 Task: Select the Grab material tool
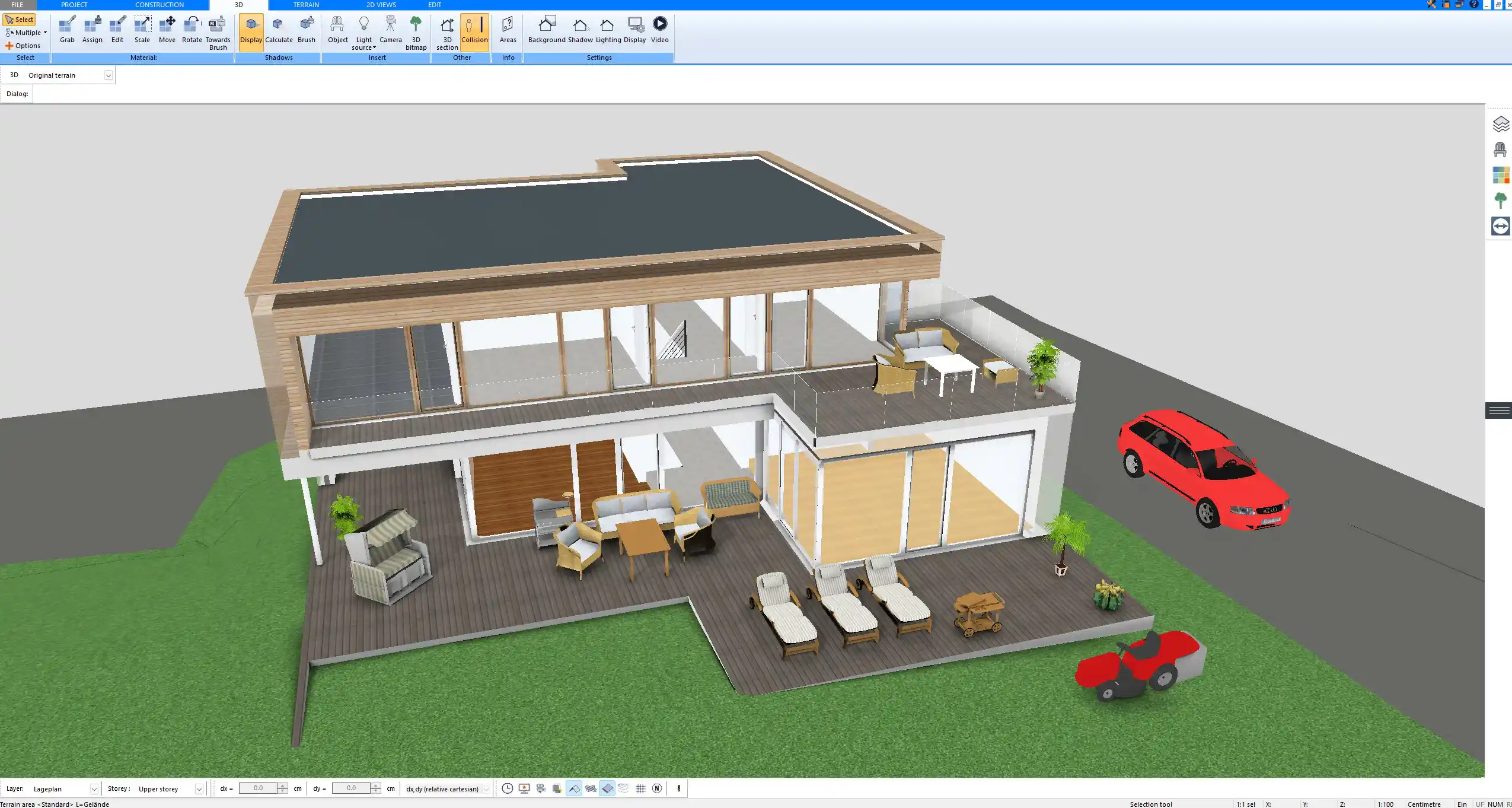[x=67, y=30]
